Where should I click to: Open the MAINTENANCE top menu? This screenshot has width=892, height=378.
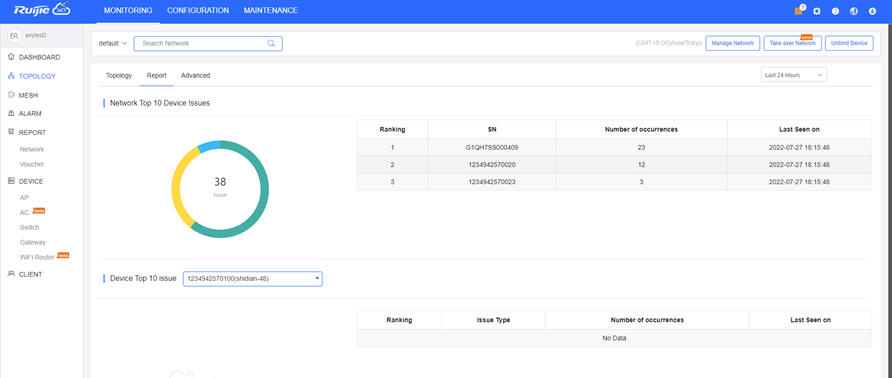(270, 10)
